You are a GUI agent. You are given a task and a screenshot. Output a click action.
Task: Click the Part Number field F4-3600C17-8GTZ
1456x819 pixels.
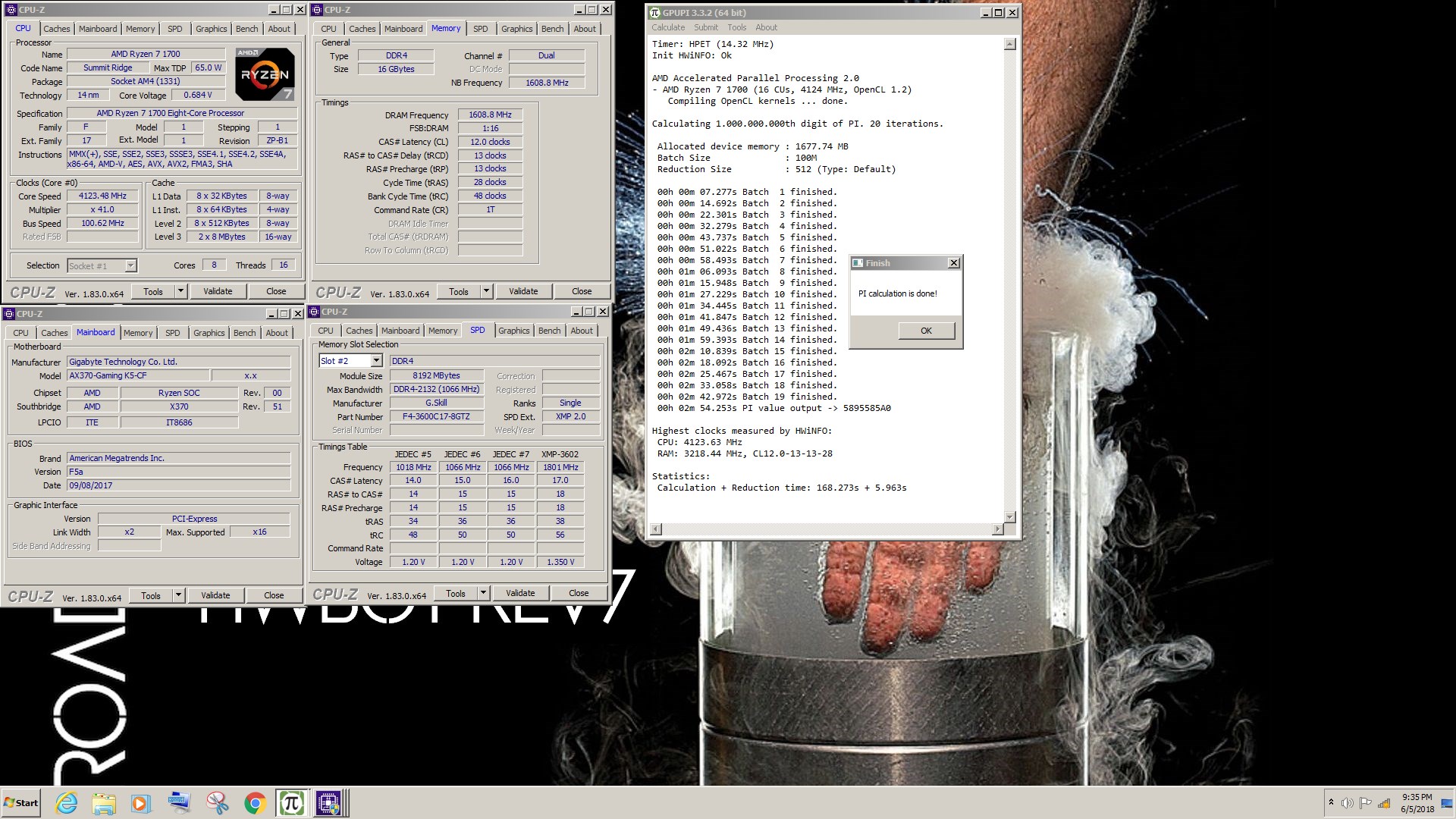coord(436,416)
